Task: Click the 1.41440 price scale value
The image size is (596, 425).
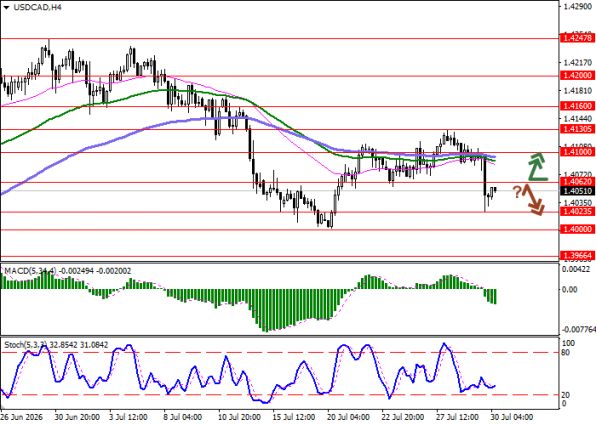Action: point(577,119)
